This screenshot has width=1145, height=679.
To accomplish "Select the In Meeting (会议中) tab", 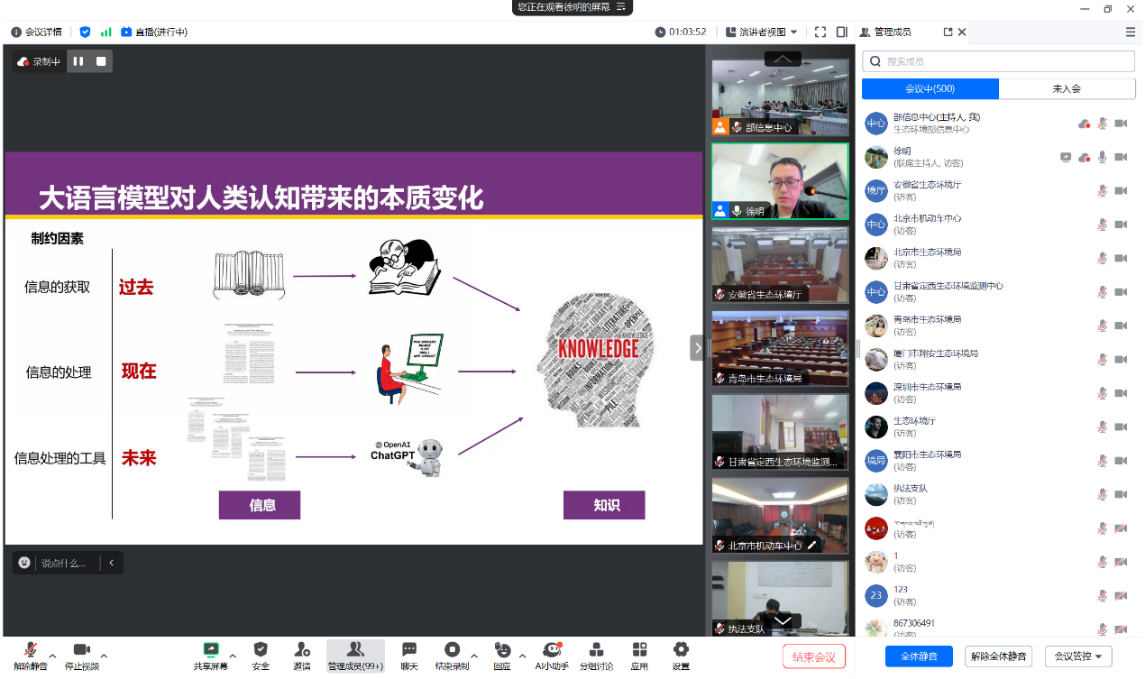I will coord(930,89).
